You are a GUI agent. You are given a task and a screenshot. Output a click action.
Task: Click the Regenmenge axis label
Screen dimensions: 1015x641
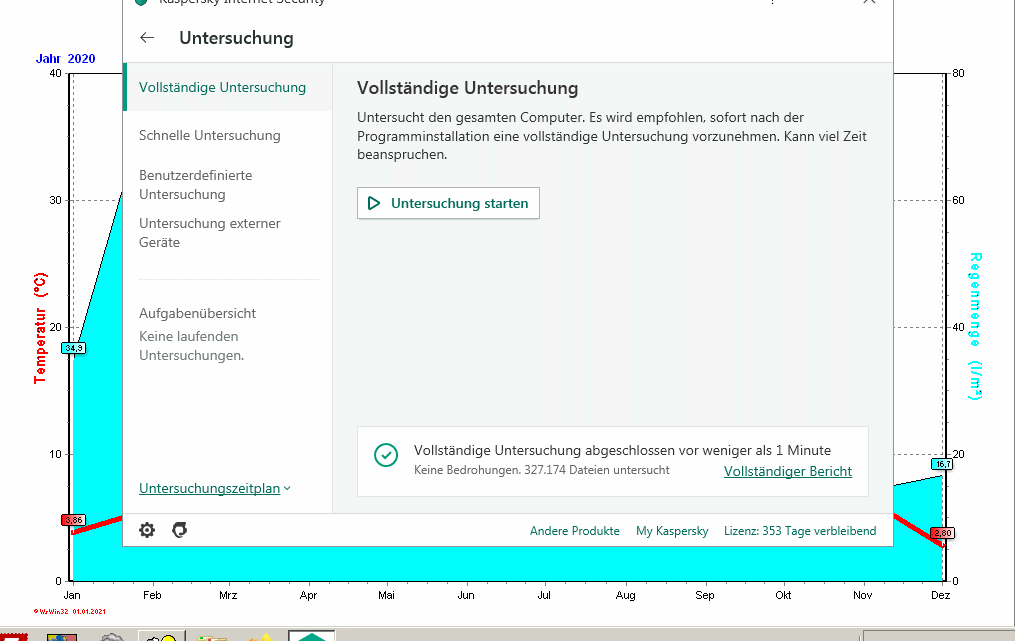[975, 326]
